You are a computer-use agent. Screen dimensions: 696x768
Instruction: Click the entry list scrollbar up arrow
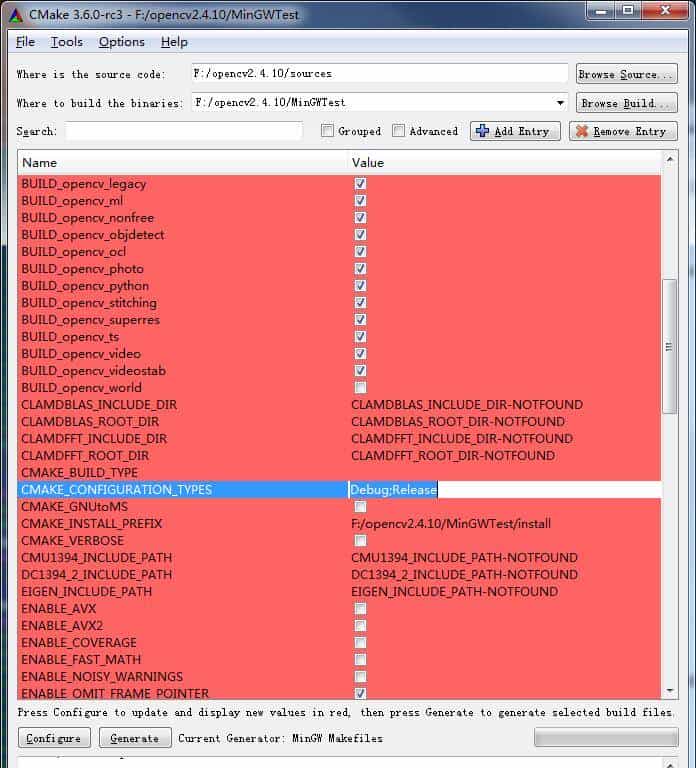click(670, 160)
